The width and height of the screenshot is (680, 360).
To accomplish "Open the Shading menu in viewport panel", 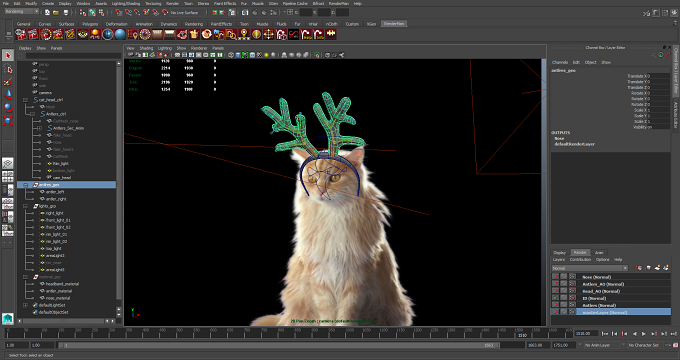I will 146,48.
